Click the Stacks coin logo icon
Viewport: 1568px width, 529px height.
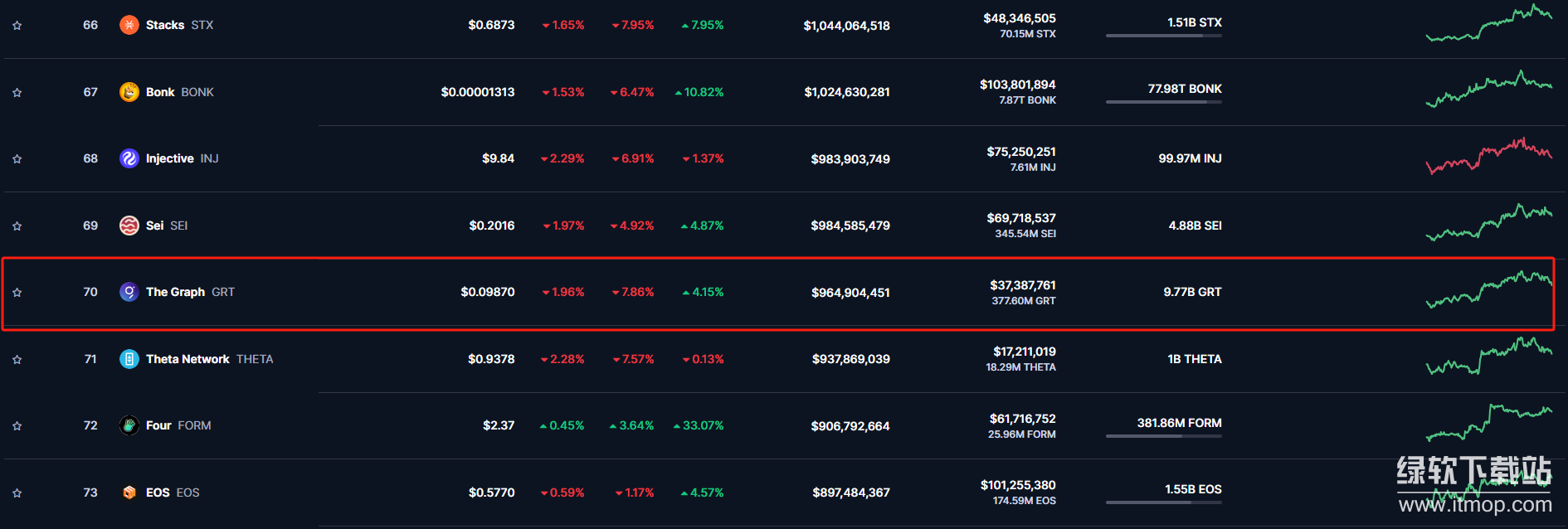click(x=129, y=25)
